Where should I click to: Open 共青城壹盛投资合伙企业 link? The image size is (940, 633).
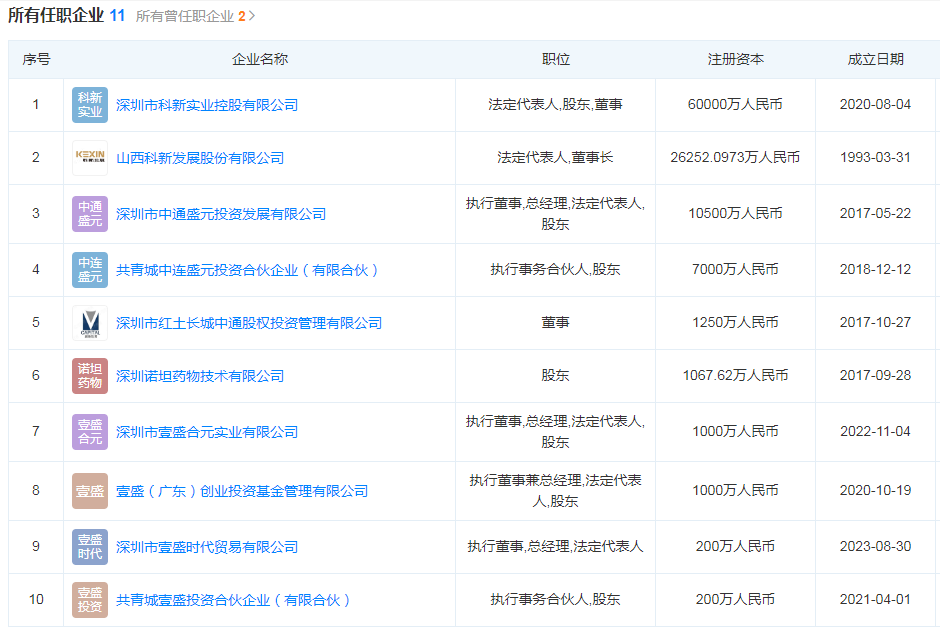(x=233, y=600)
